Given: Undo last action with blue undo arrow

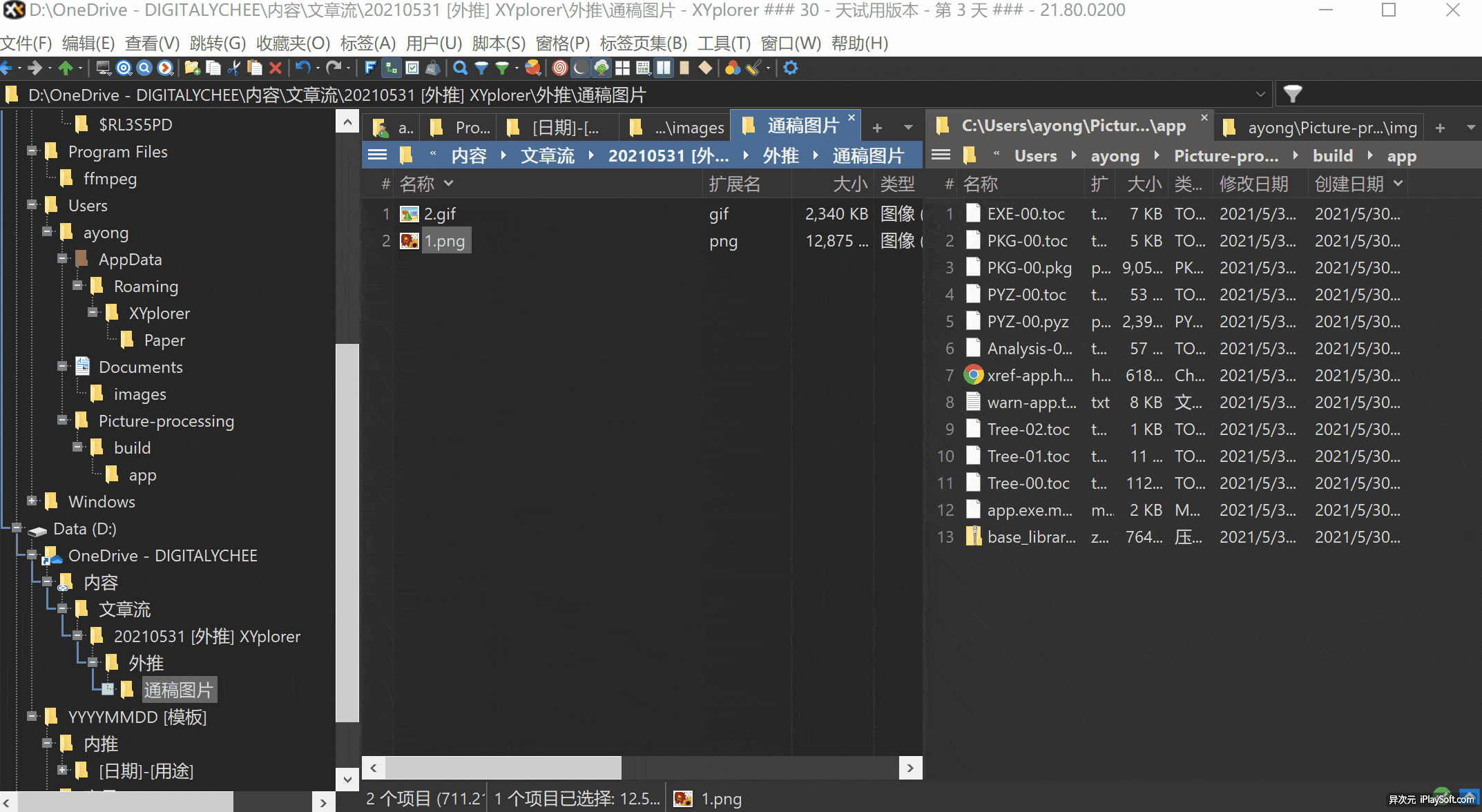Looking at the screenshot, I should click(x=302, y=68).
